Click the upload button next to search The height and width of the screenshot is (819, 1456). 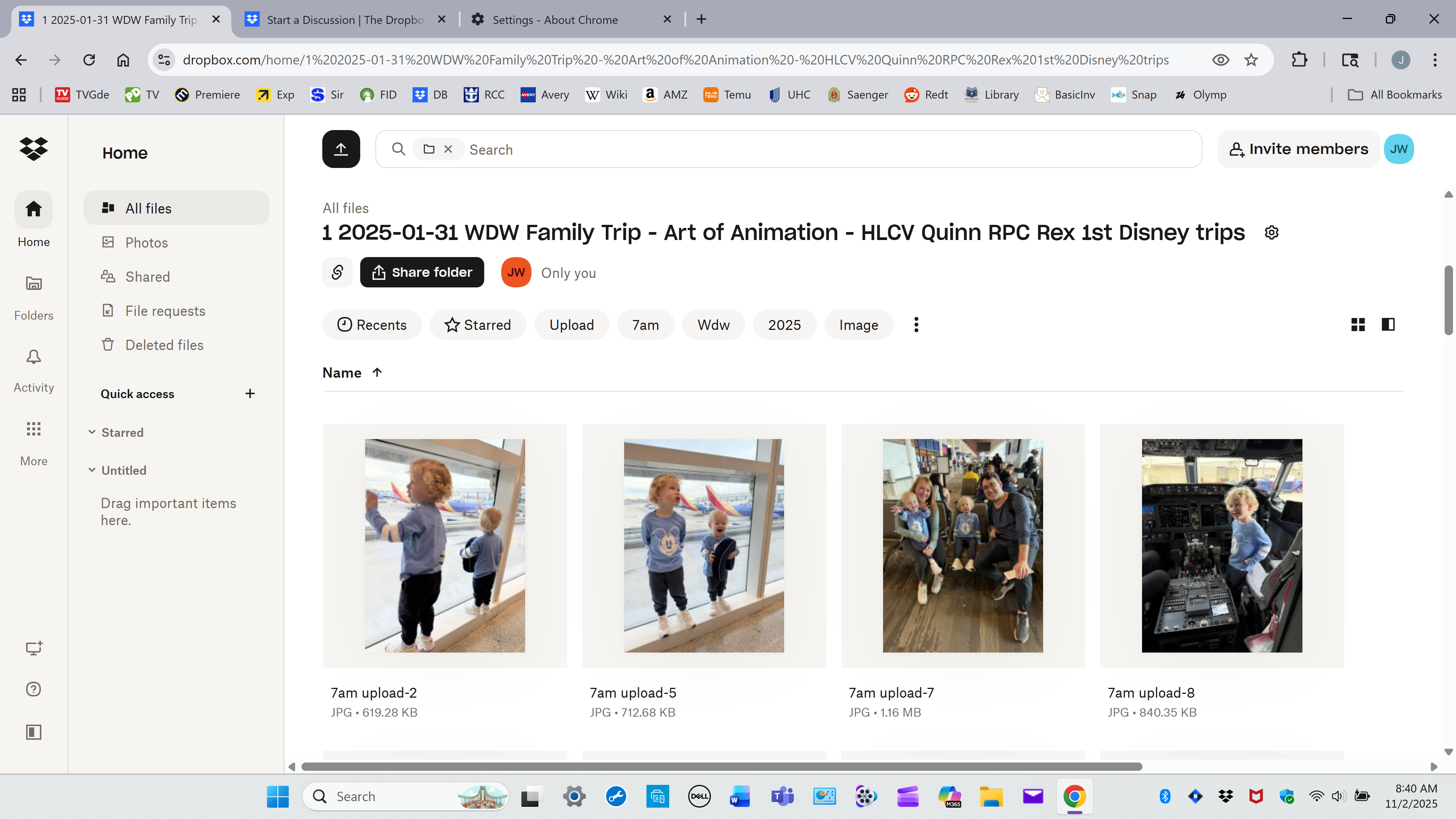pos(341,149)
